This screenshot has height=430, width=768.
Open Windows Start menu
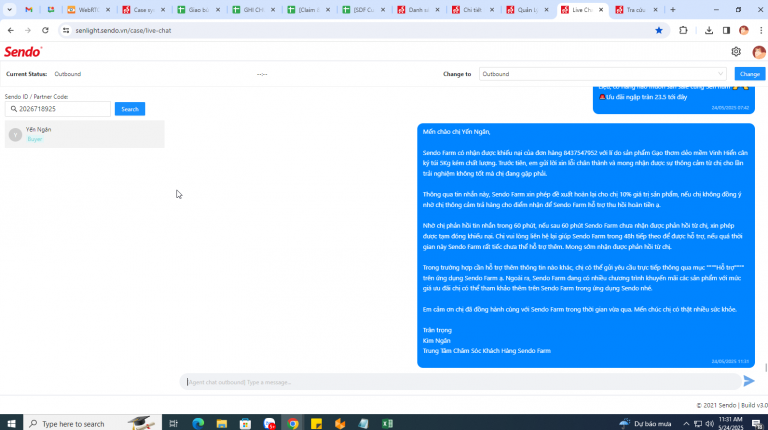coord(11,423)
